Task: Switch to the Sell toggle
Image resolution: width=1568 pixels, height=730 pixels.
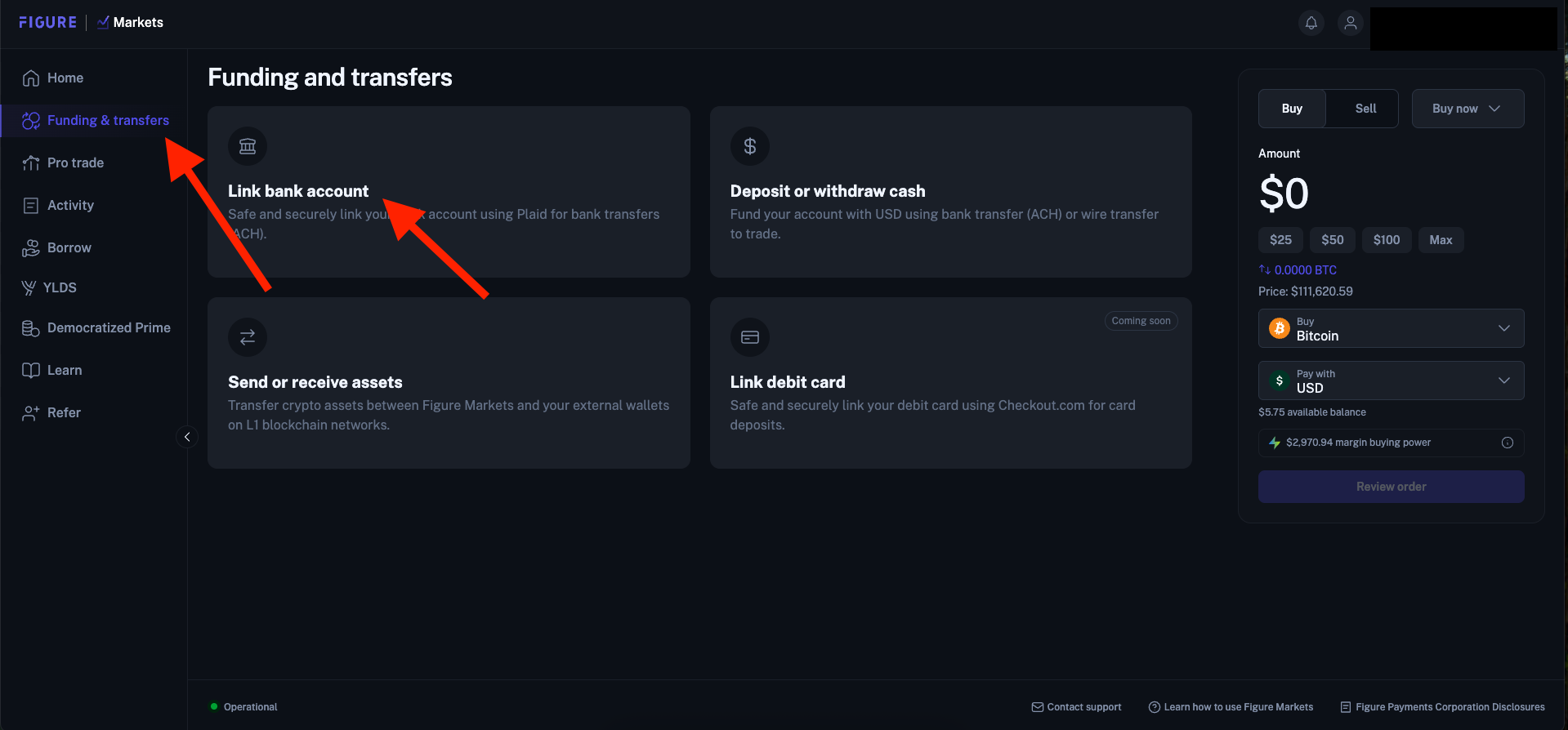Action: 1365,109
